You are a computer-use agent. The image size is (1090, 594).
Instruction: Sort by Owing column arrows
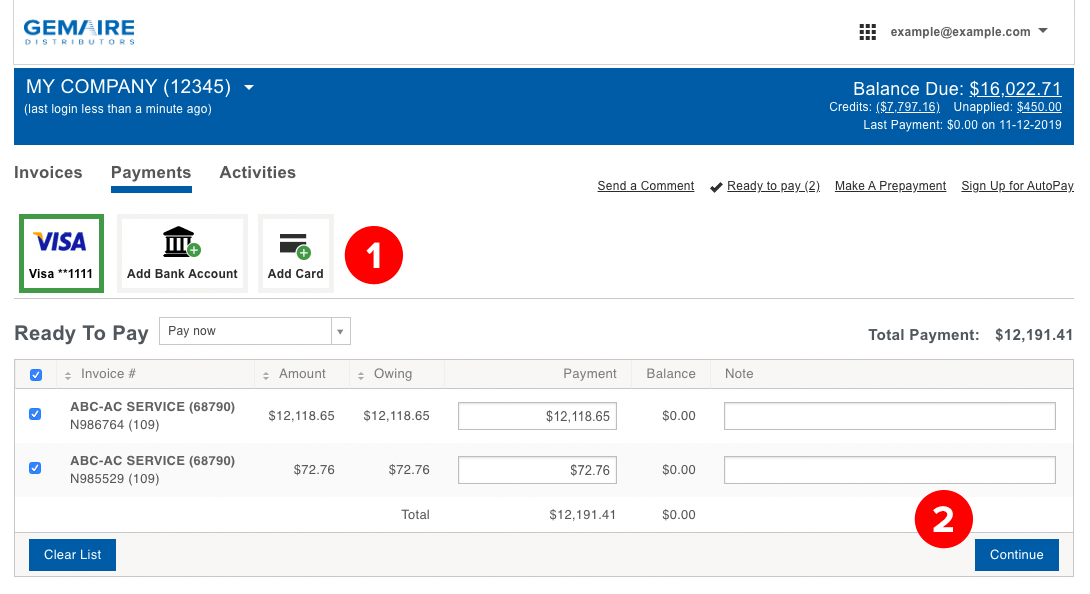click(x=361, y=376)
